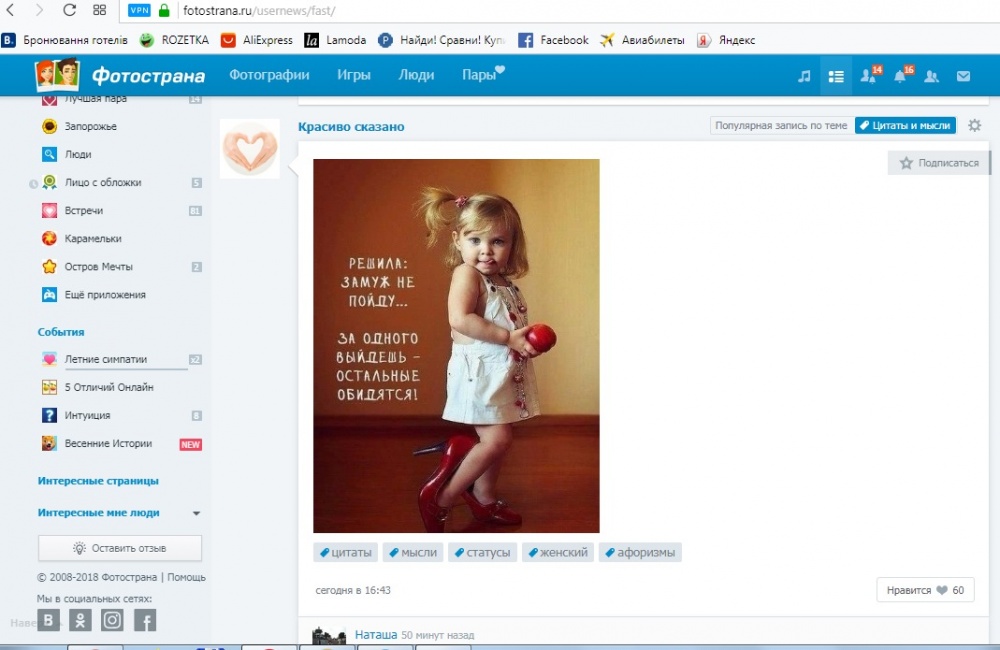Open the friend requests icon showing 14

click(x=870, y=75)
